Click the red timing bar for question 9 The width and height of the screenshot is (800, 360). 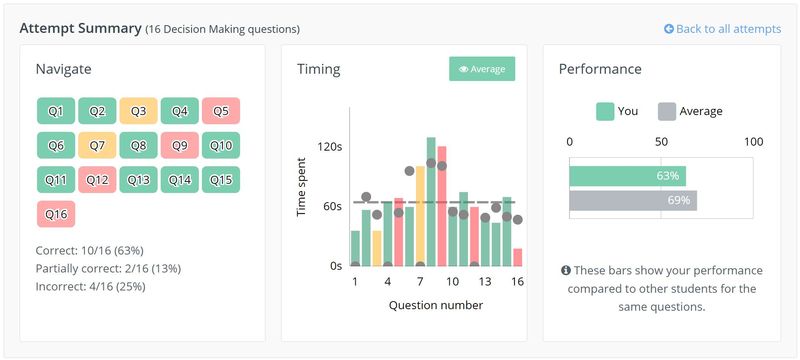click(x=442, y=206)
